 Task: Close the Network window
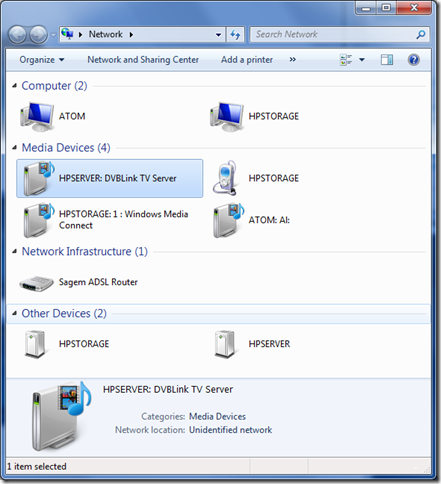414,8
